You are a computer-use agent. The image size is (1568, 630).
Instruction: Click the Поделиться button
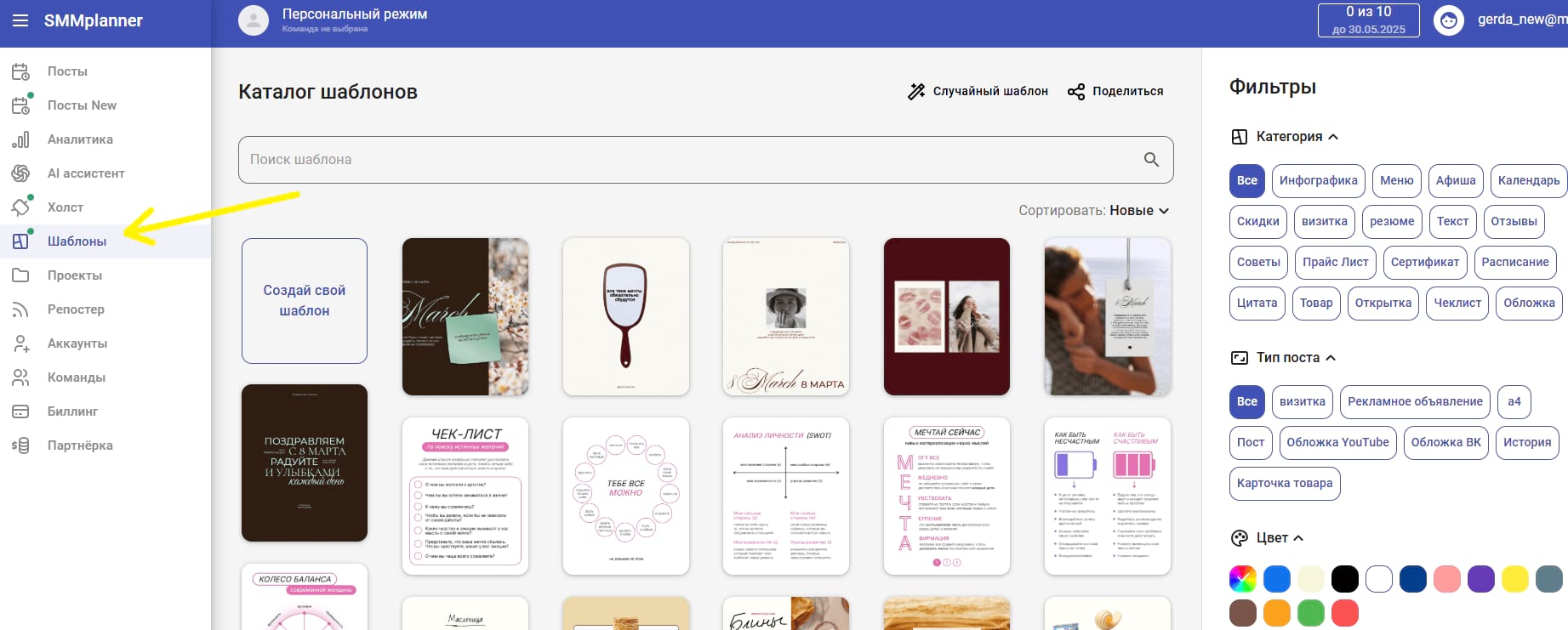pyautogui.click(x=1115, y=91)
